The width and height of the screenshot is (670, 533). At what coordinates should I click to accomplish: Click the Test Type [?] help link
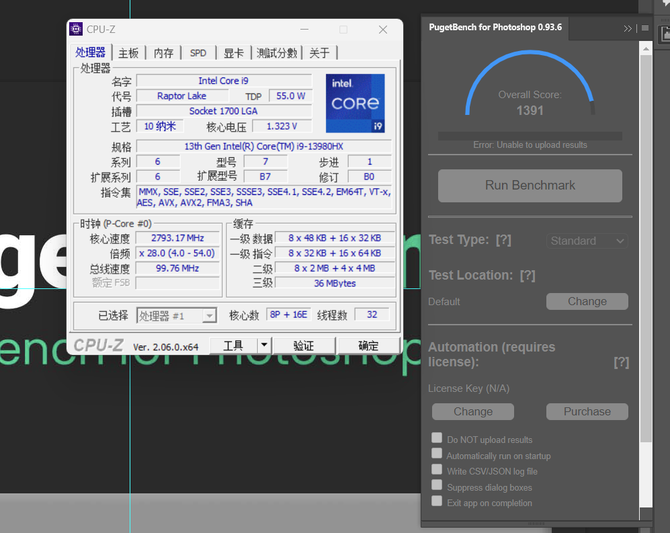(503, 240)
